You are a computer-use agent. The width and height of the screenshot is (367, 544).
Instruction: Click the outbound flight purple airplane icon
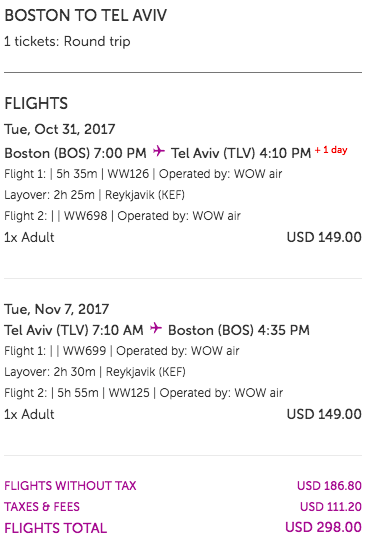159,151
